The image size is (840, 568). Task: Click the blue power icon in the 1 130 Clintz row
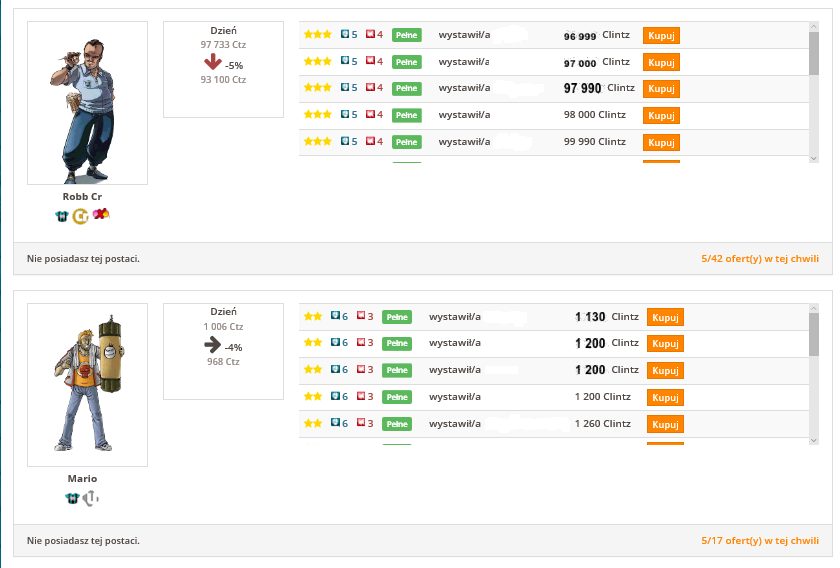pyautogui.click(x=335, y=316)
